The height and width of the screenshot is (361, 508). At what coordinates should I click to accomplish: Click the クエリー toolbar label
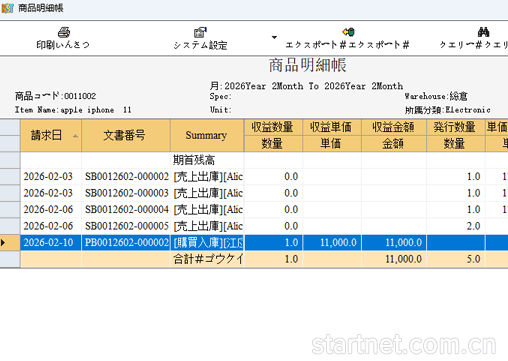(x=473, y=45)
